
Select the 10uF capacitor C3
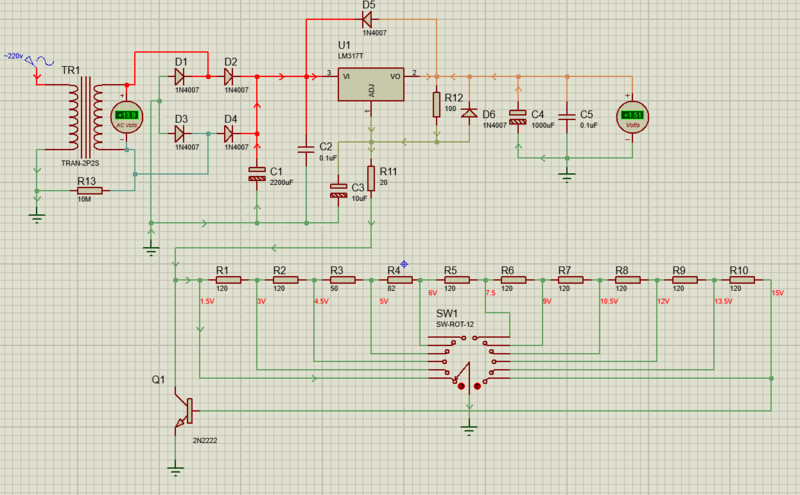[x=338, y=188]
